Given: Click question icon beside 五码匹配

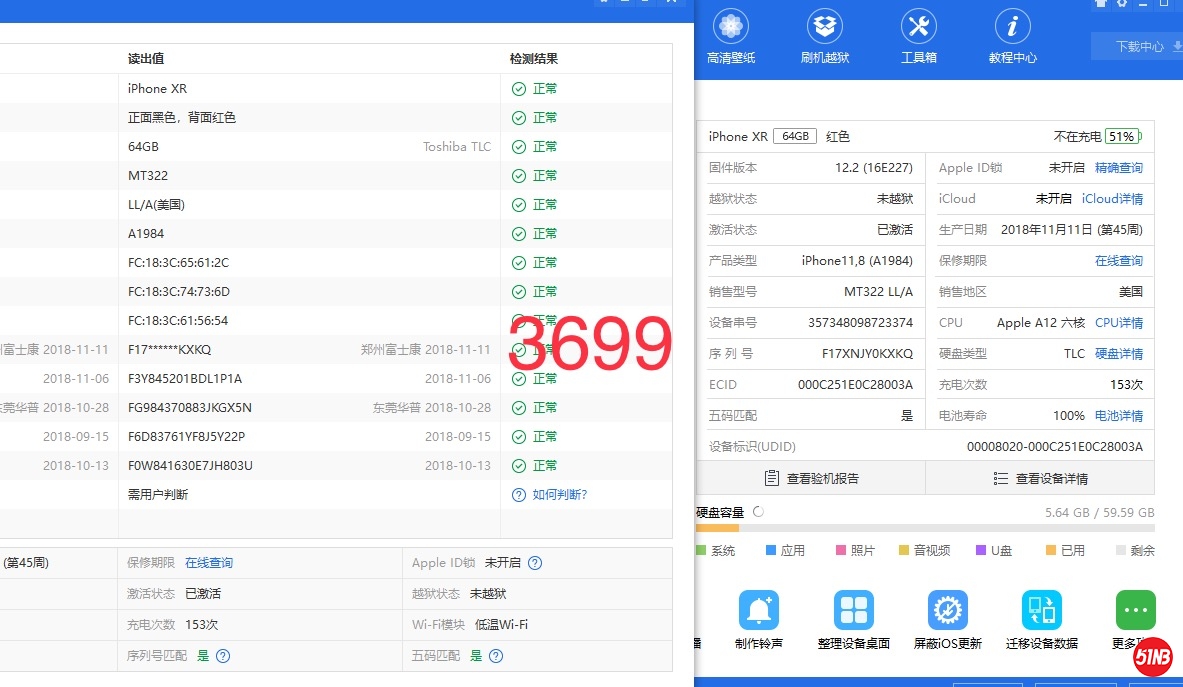Looking at the screenshot, I should point(496,656).
